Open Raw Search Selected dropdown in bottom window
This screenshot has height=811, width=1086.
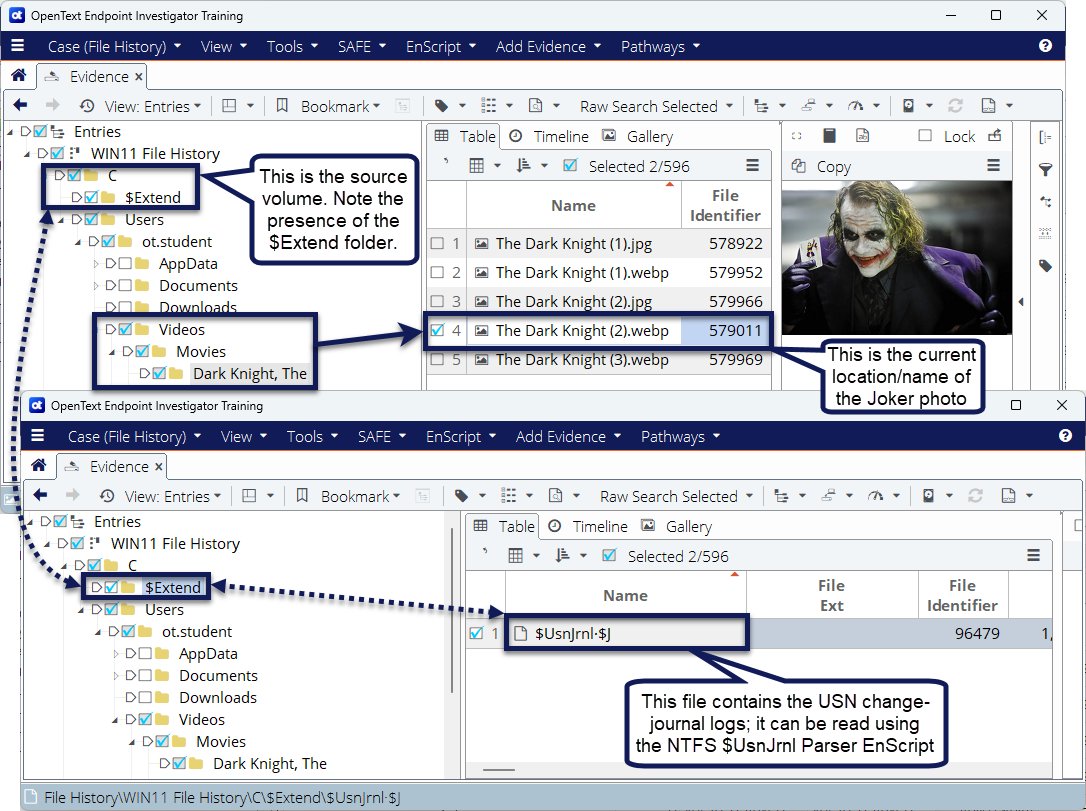[x=676, y=496]
